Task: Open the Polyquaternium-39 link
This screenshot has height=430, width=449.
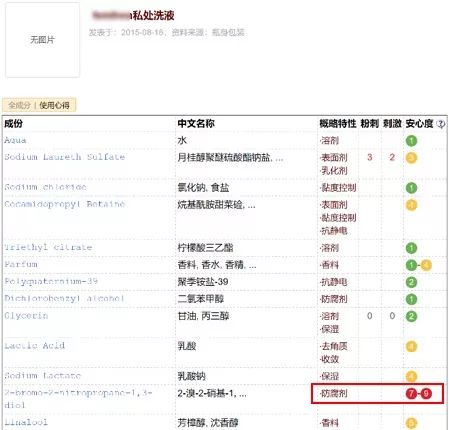Action: click(51, 281)
